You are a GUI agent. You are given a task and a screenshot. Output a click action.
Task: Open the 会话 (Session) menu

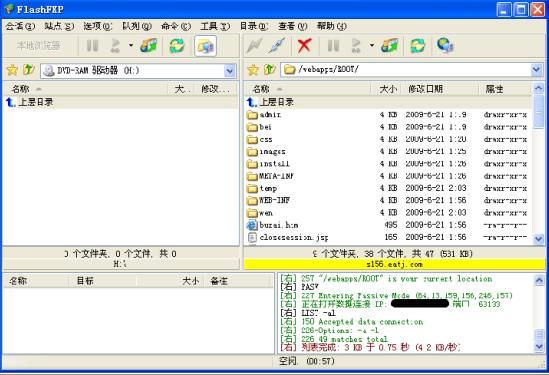20,26
